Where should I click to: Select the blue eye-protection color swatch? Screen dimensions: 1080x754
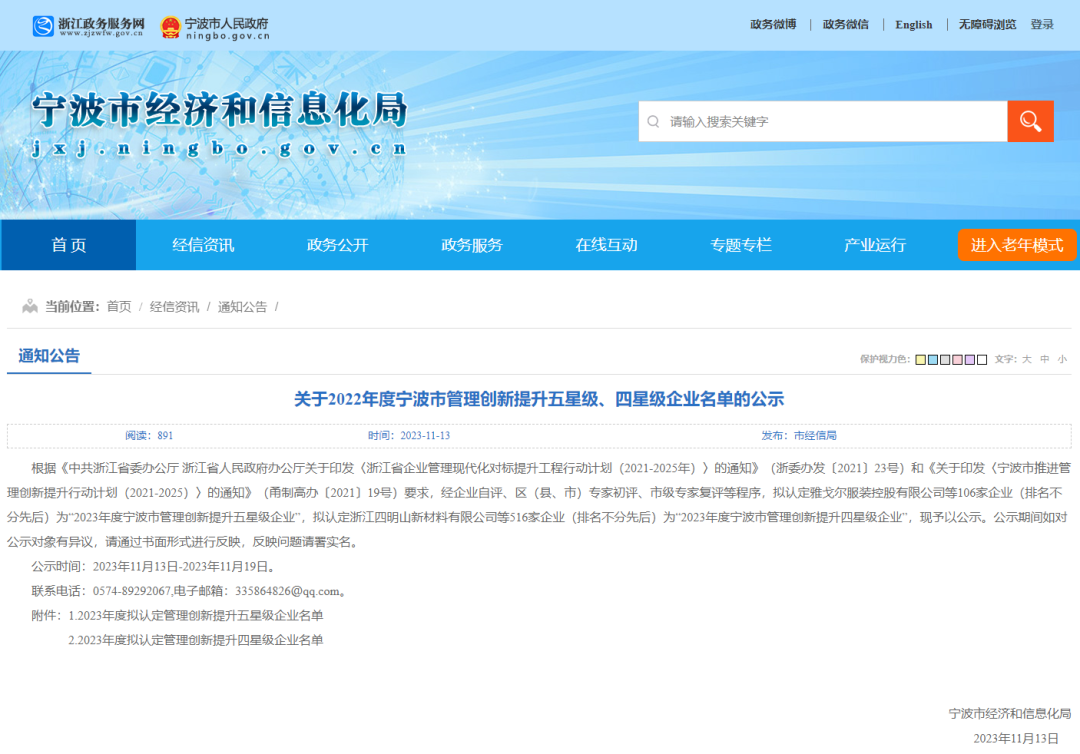tap(933, 360)
